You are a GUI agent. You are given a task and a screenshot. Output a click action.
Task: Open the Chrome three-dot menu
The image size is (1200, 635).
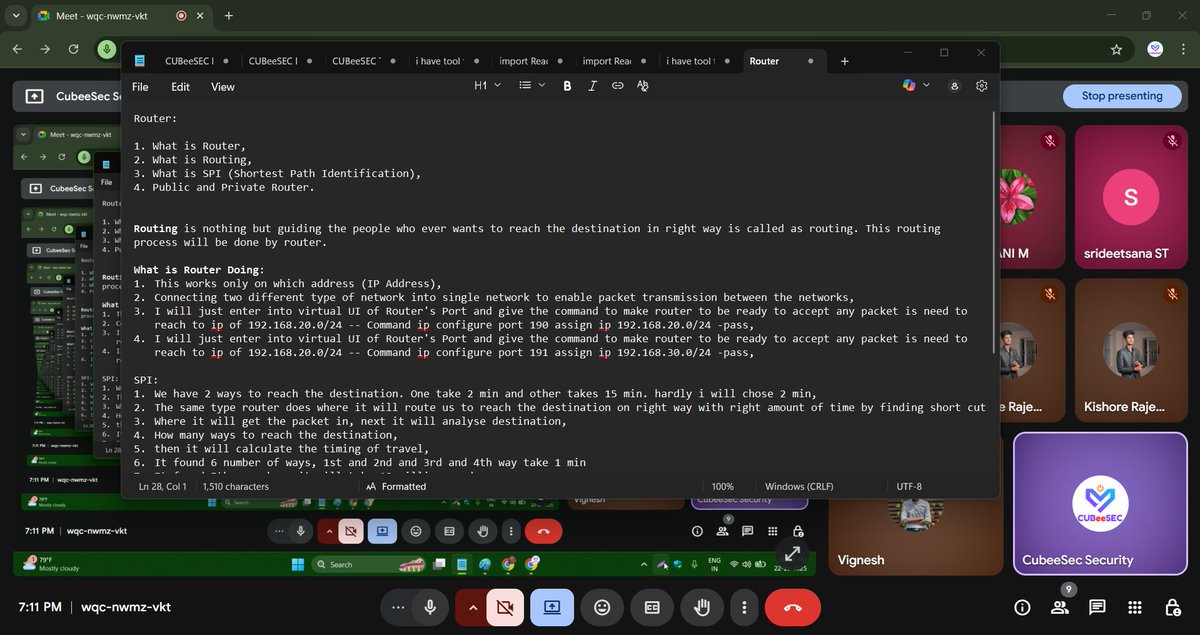(1182, 49)
